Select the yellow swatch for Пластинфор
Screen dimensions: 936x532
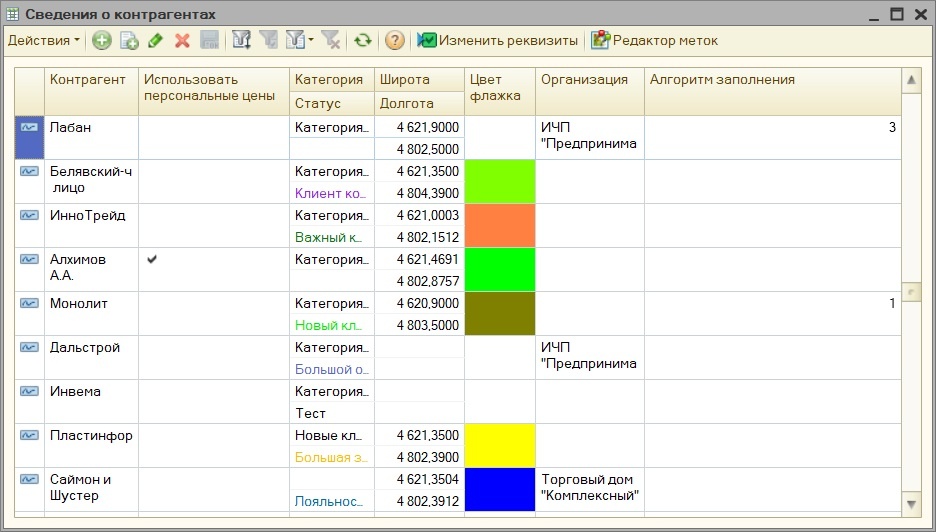(500, 445)
